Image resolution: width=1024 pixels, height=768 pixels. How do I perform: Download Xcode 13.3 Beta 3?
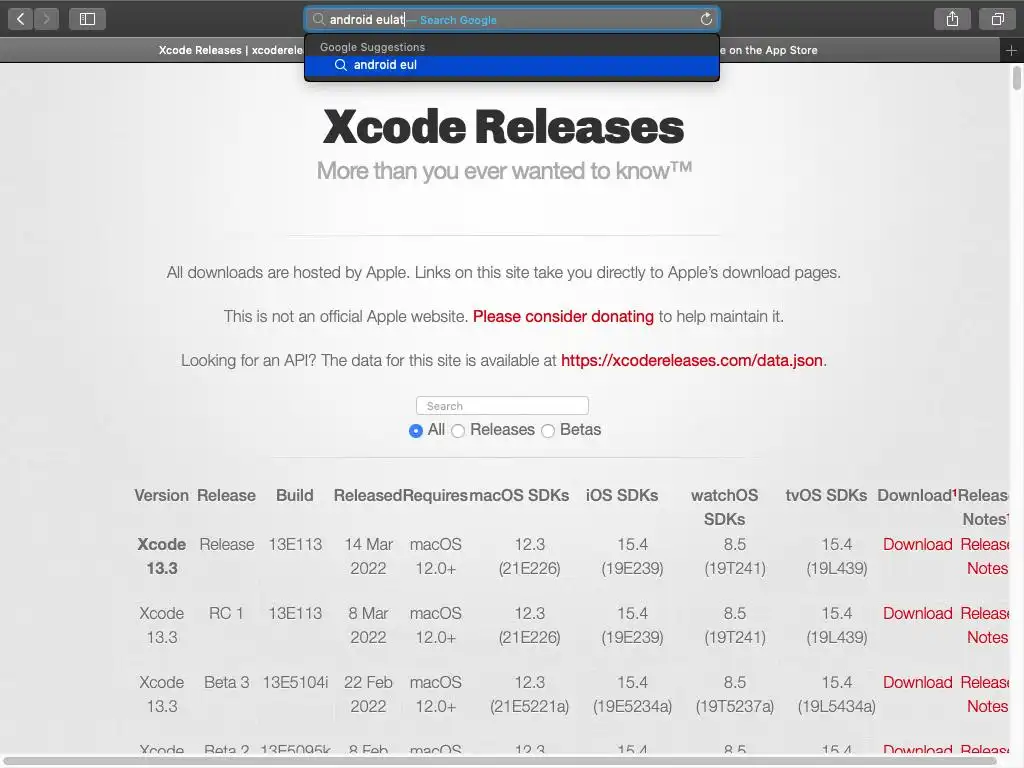coord(918,682)
